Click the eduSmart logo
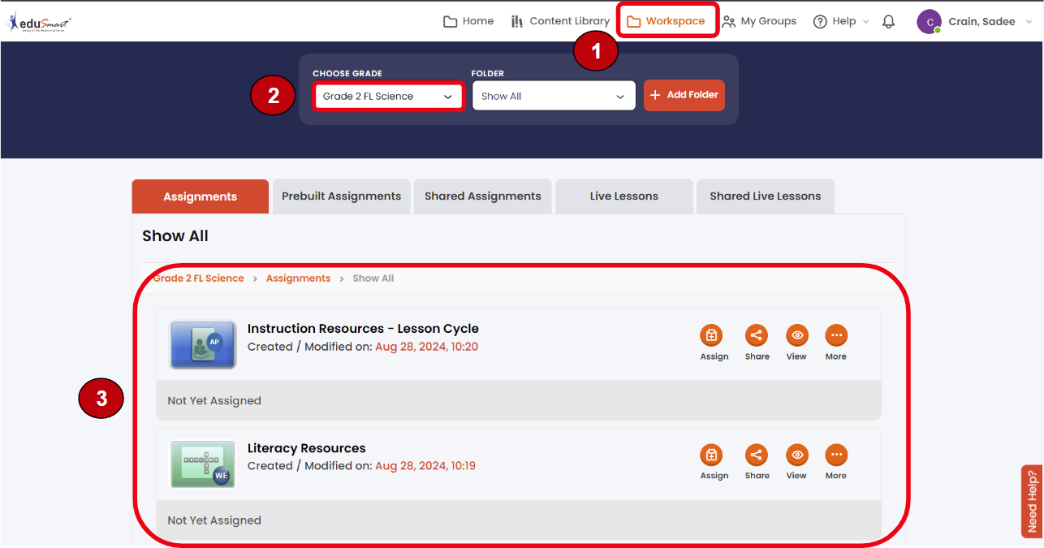Viewport: 1044px width, 548px height. click(40, 21)
